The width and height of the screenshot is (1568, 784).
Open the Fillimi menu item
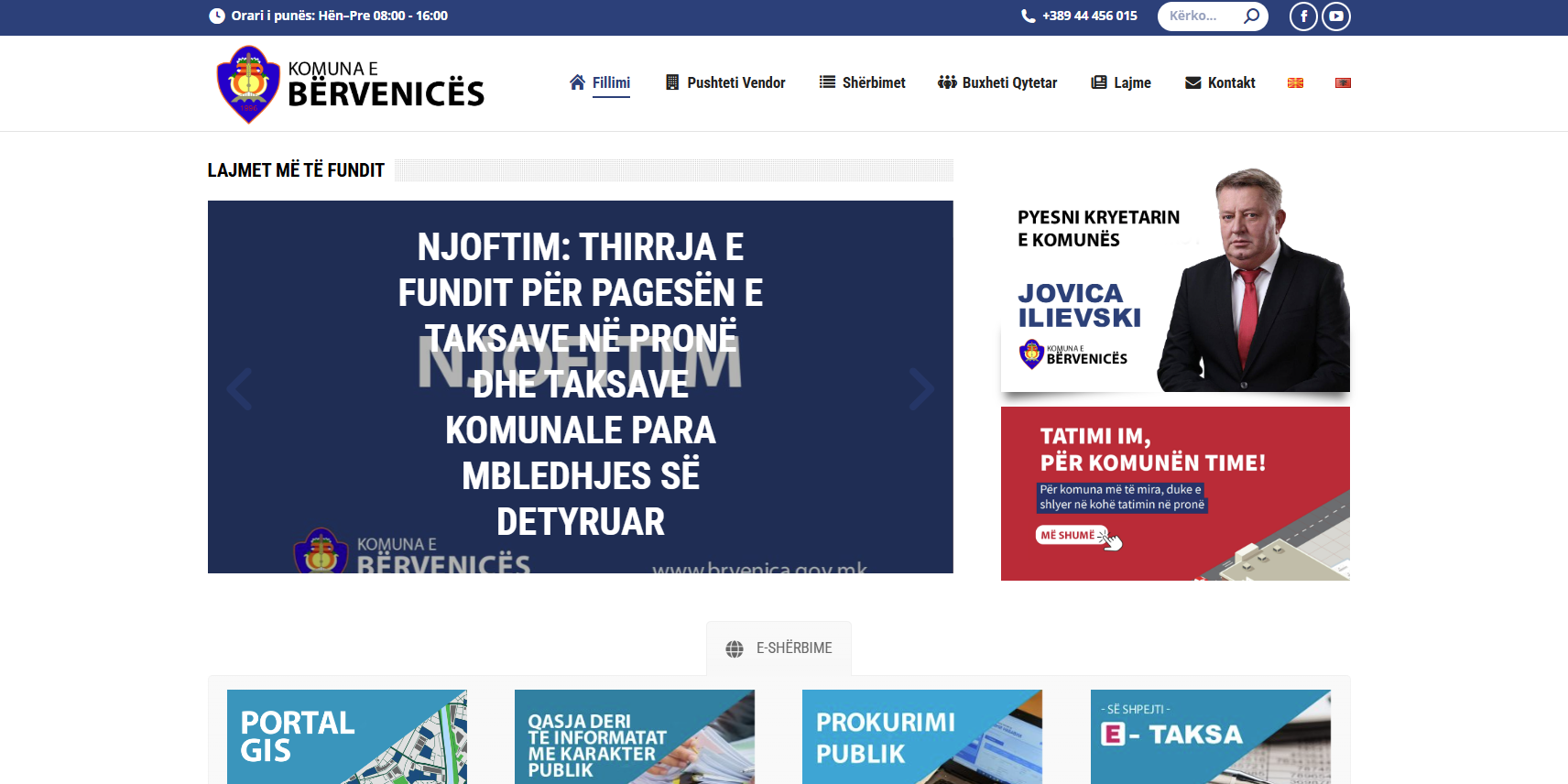click(600, 83)
